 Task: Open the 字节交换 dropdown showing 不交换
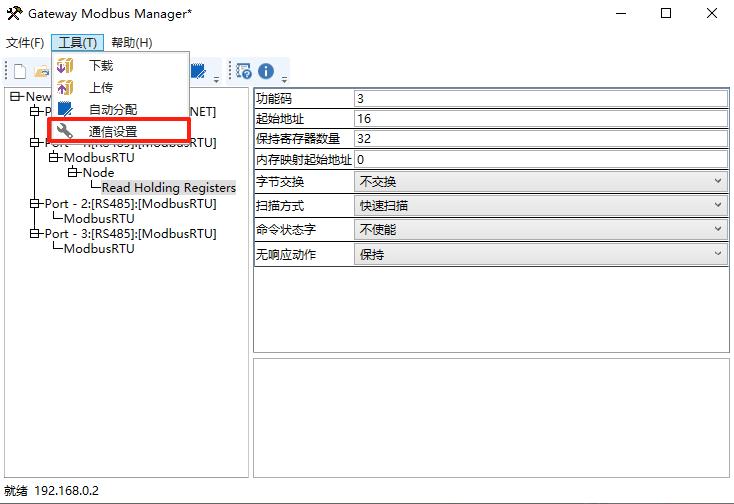click(x=541, y=182)
